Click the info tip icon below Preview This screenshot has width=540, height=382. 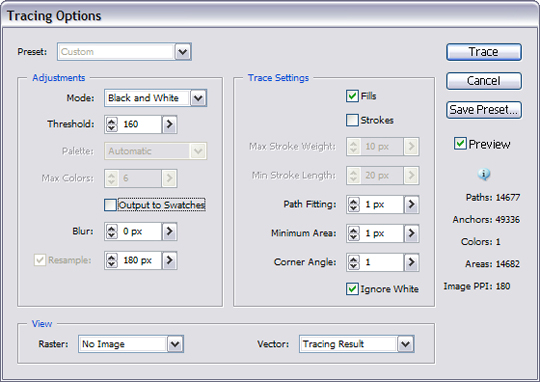[x=484, y=174]
